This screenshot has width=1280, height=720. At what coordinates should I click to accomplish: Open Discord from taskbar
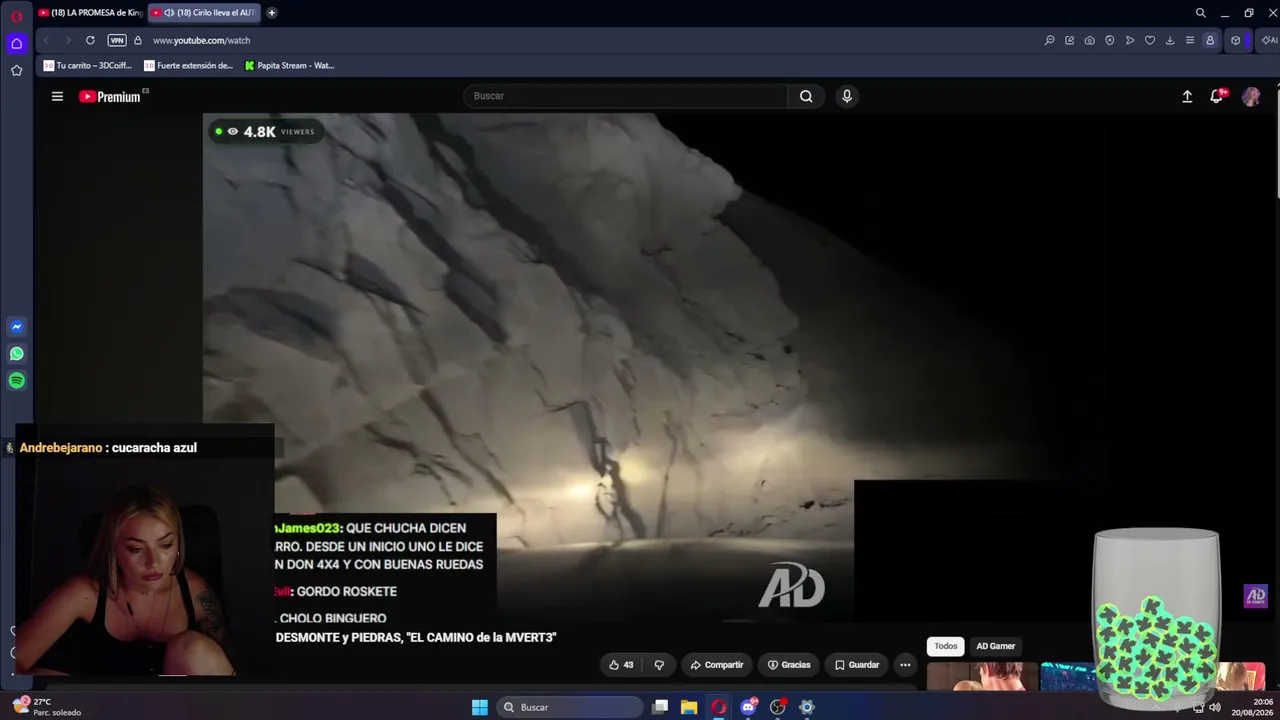(x=748, y=707)
